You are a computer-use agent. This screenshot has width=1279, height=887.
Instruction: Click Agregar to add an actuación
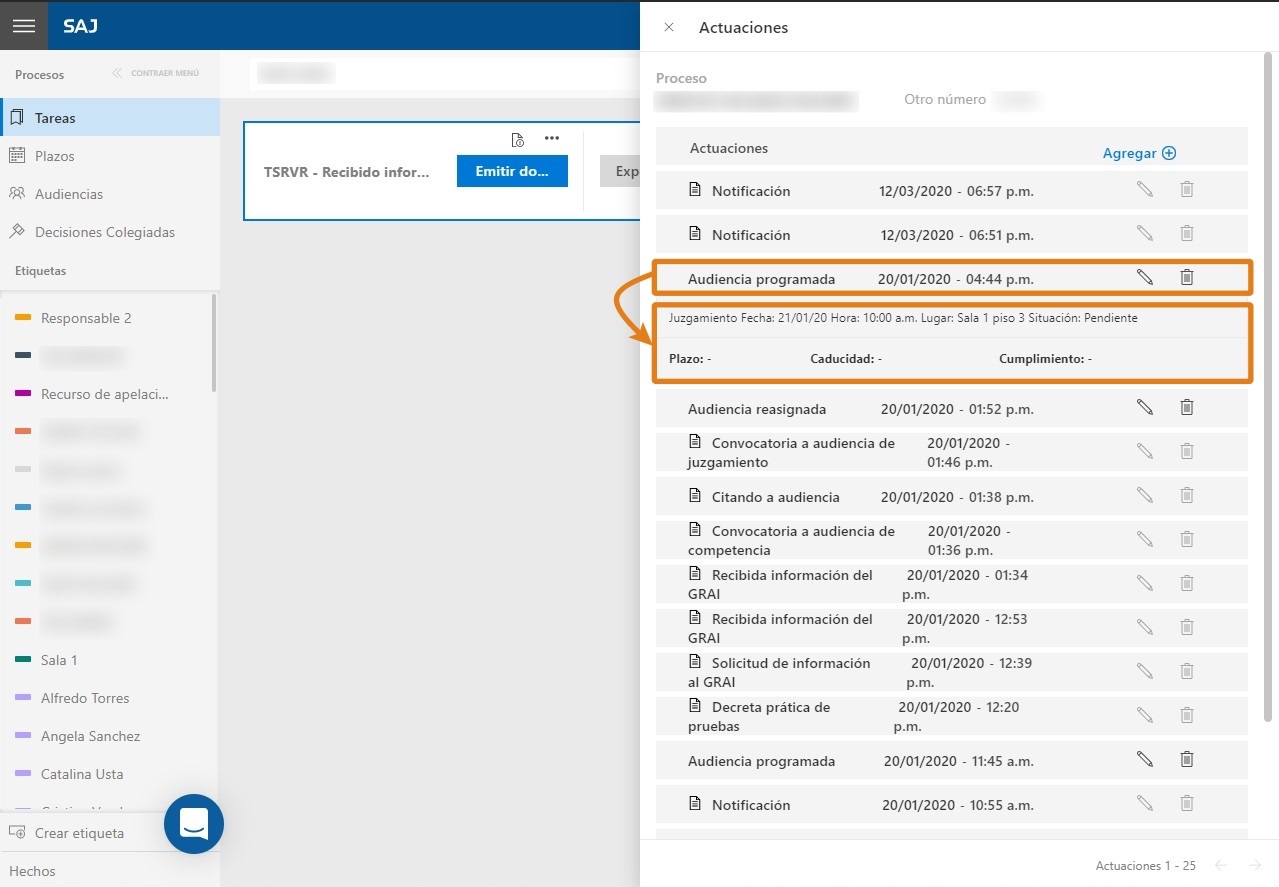[x=1139, y=153]
